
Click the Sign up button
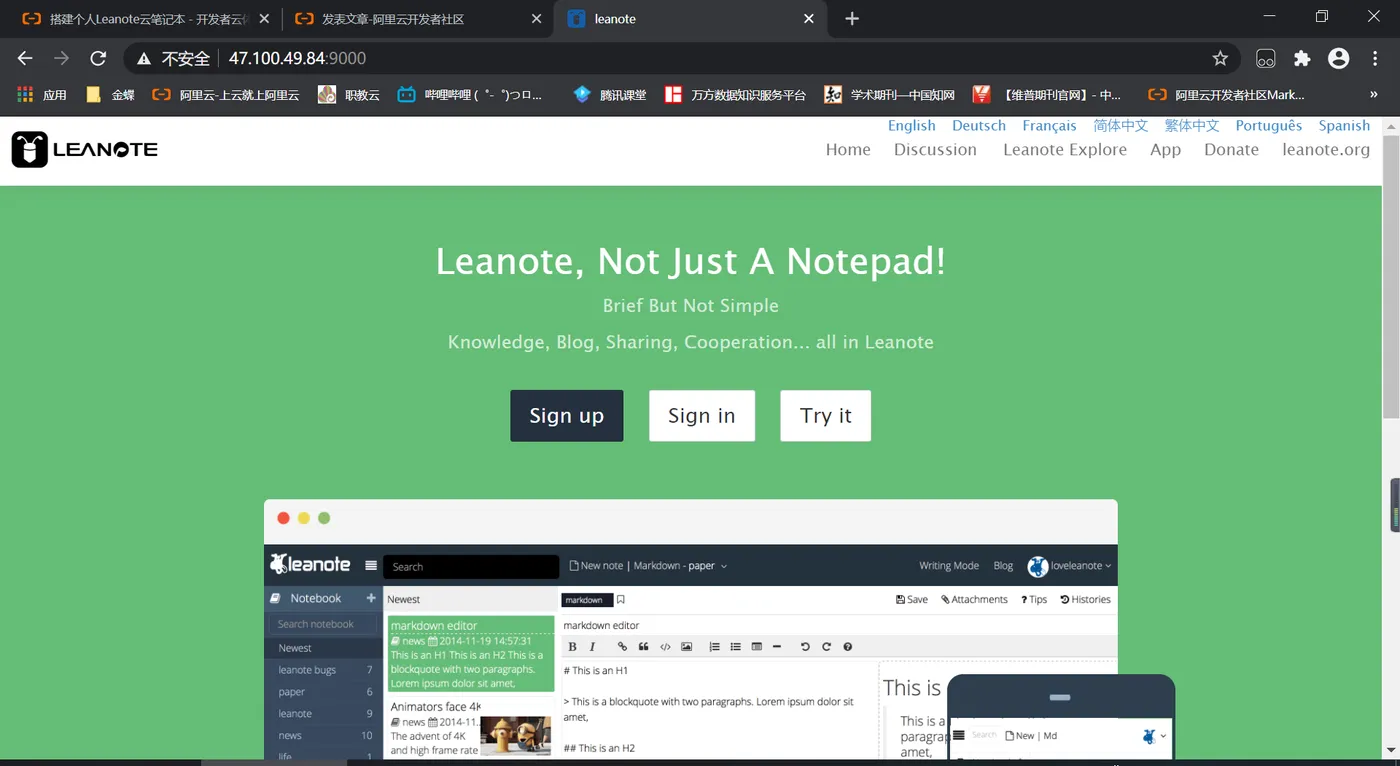[567, 416]
